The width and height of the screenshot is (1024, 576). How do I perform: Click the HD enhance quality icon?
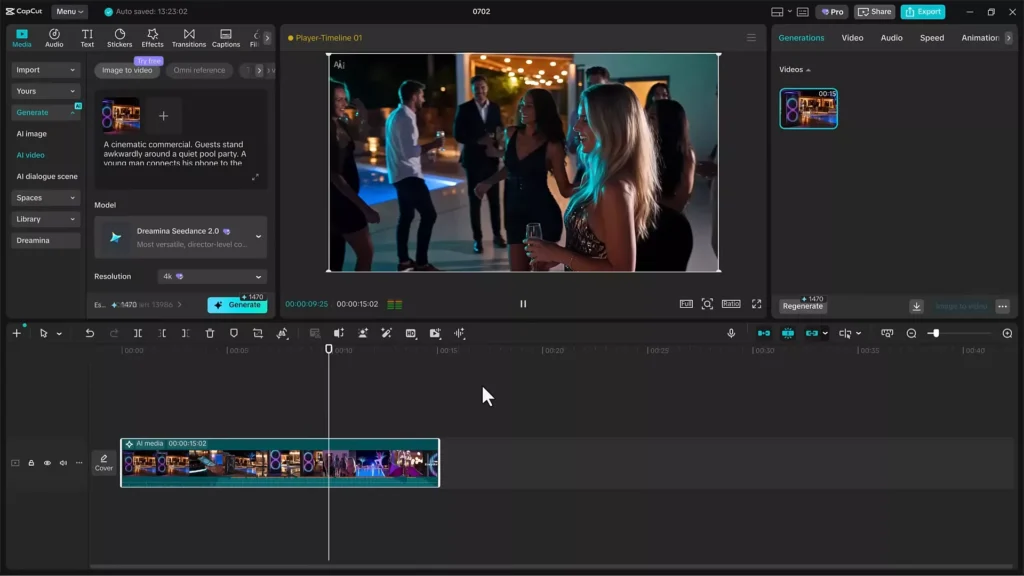coord(411,333)
